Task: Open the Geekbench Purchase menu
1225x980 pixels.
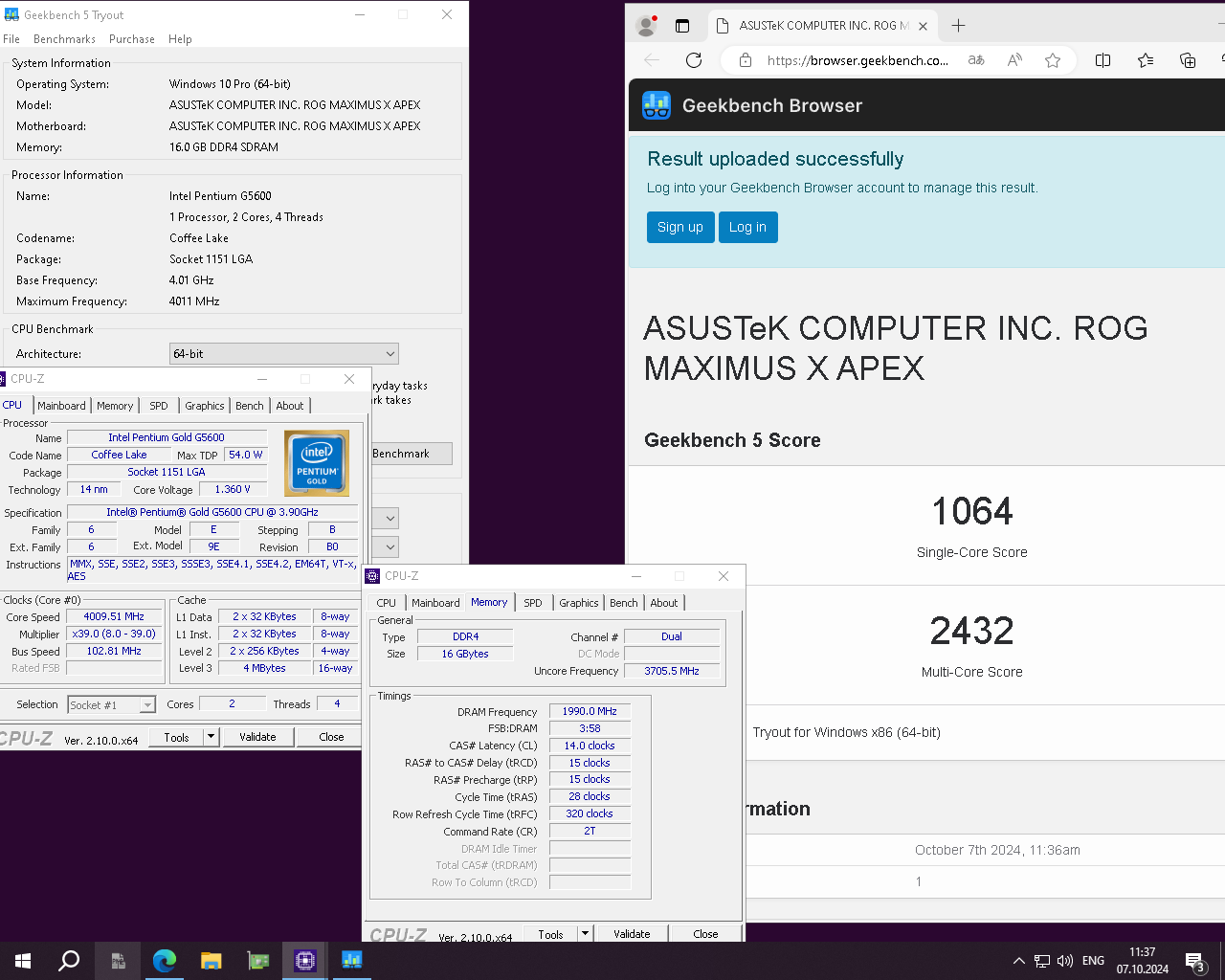Action: point(132,39)
